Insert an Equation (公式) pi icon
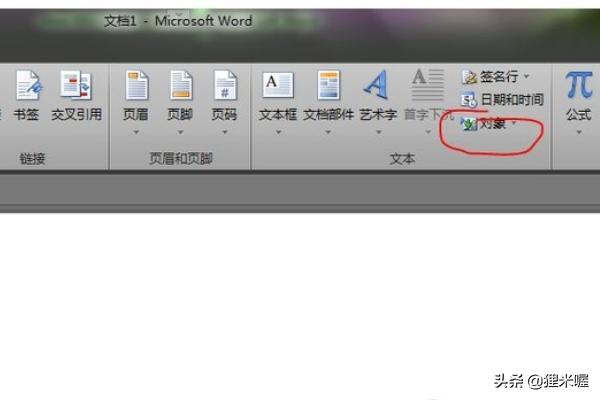This screenshot has height=400, width=600. [x=579, y=85]
